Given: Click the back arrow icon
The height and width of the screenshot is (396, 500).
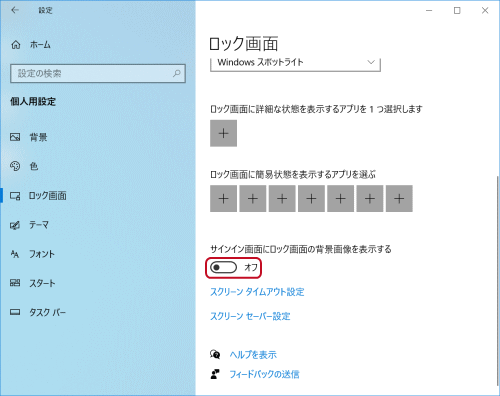Looking at the screenshot, I should tap(15, 10).
